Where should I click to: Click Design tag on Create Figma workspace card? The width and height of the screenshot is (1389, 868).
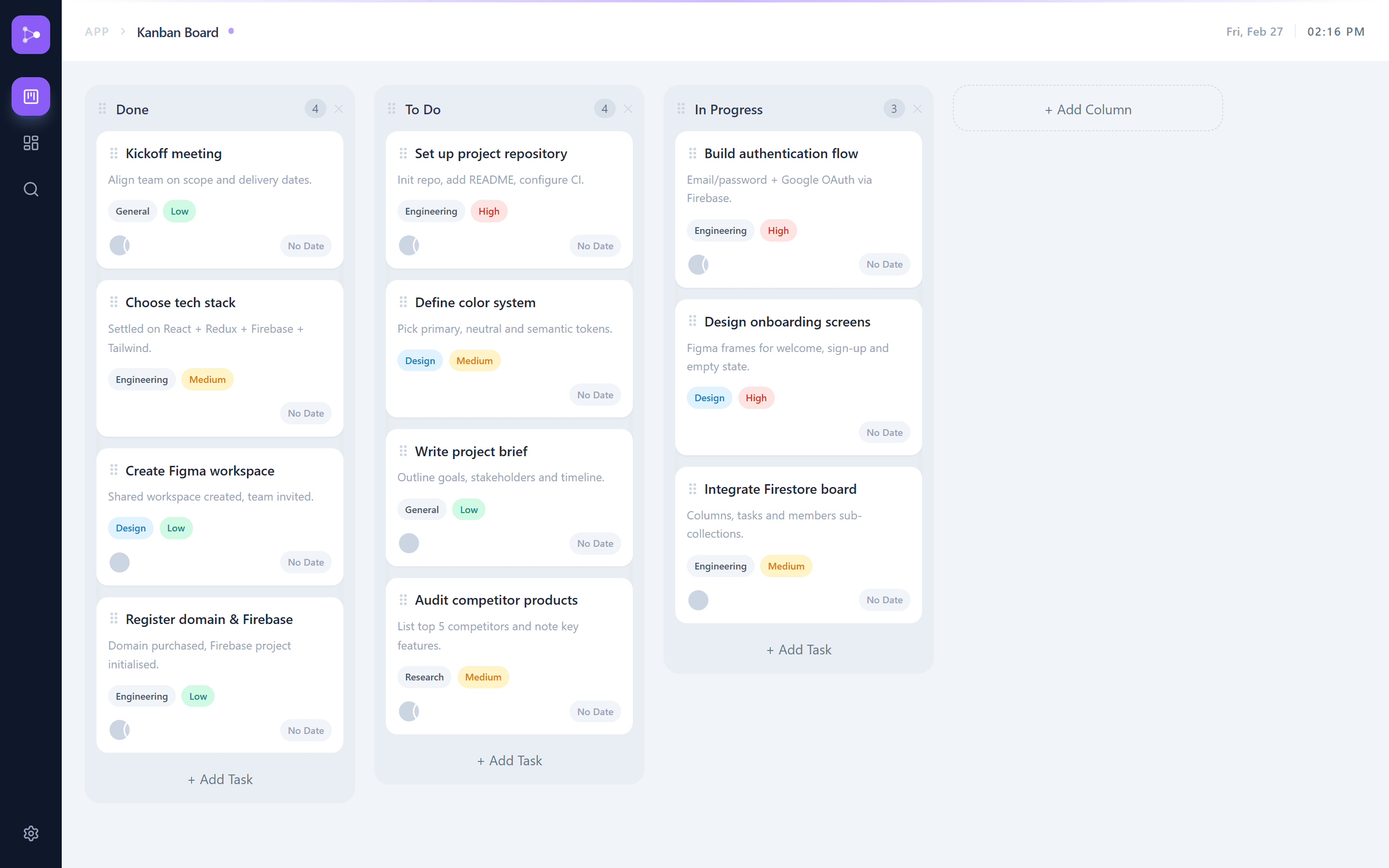(x=131, y=528)
